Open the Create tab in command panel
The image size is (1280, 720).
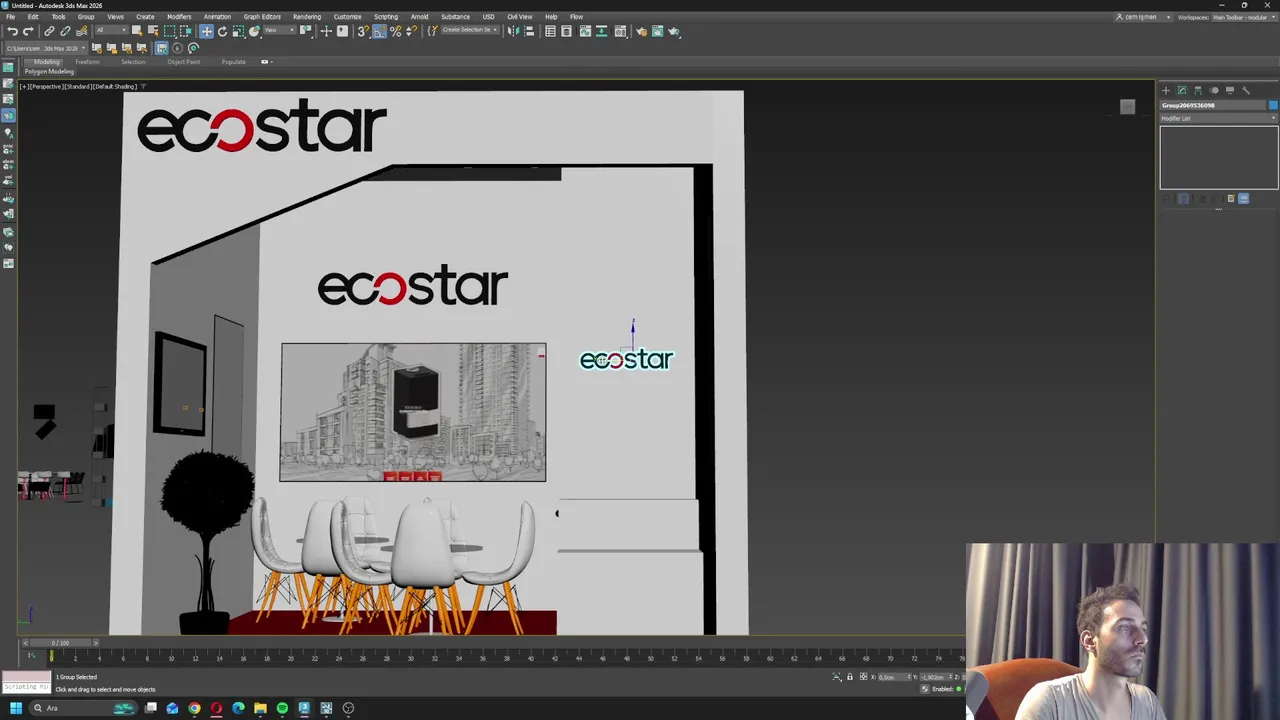point(1166,91)
